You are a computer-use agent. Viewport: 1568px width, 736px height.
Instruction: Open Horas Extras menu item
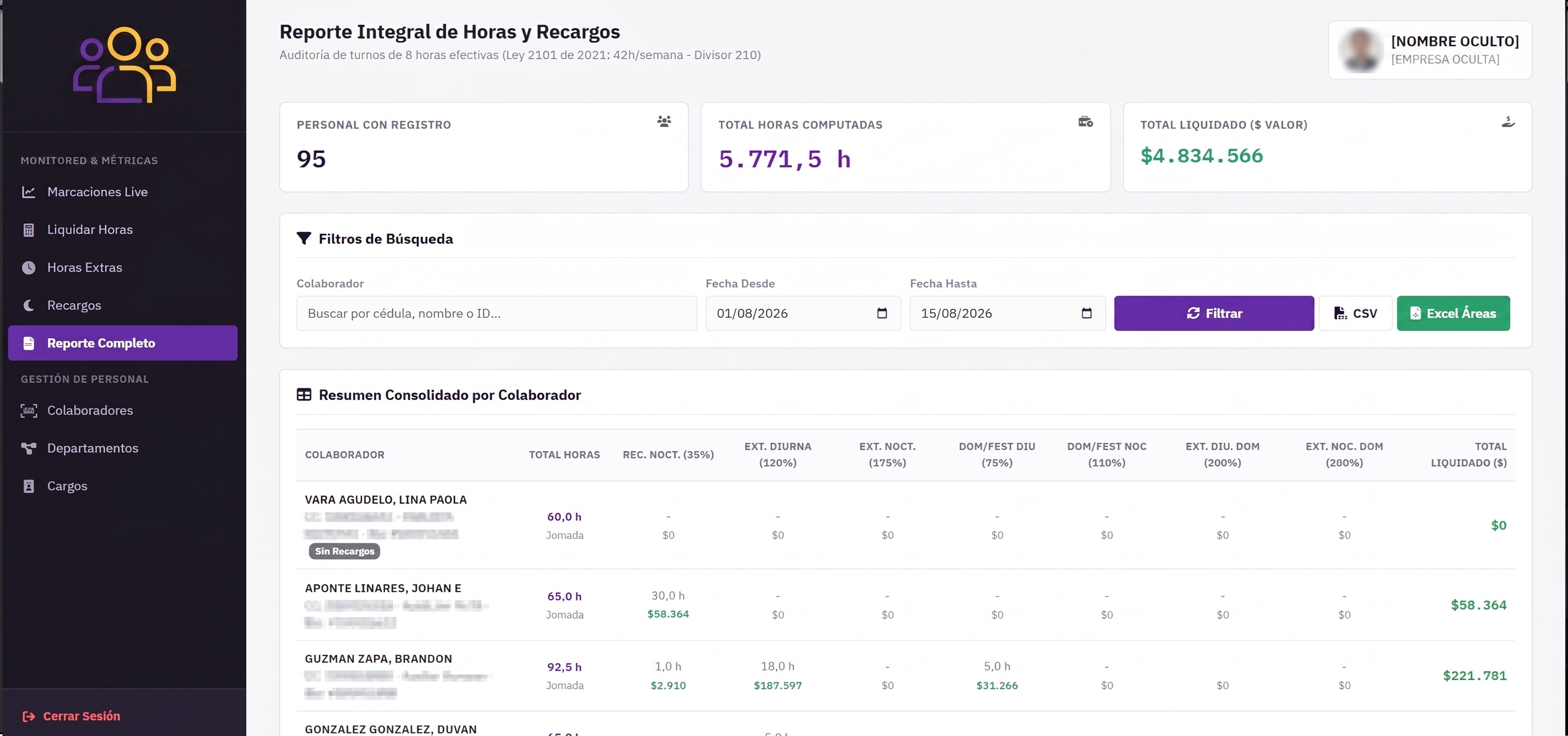[x=123, y=268]
